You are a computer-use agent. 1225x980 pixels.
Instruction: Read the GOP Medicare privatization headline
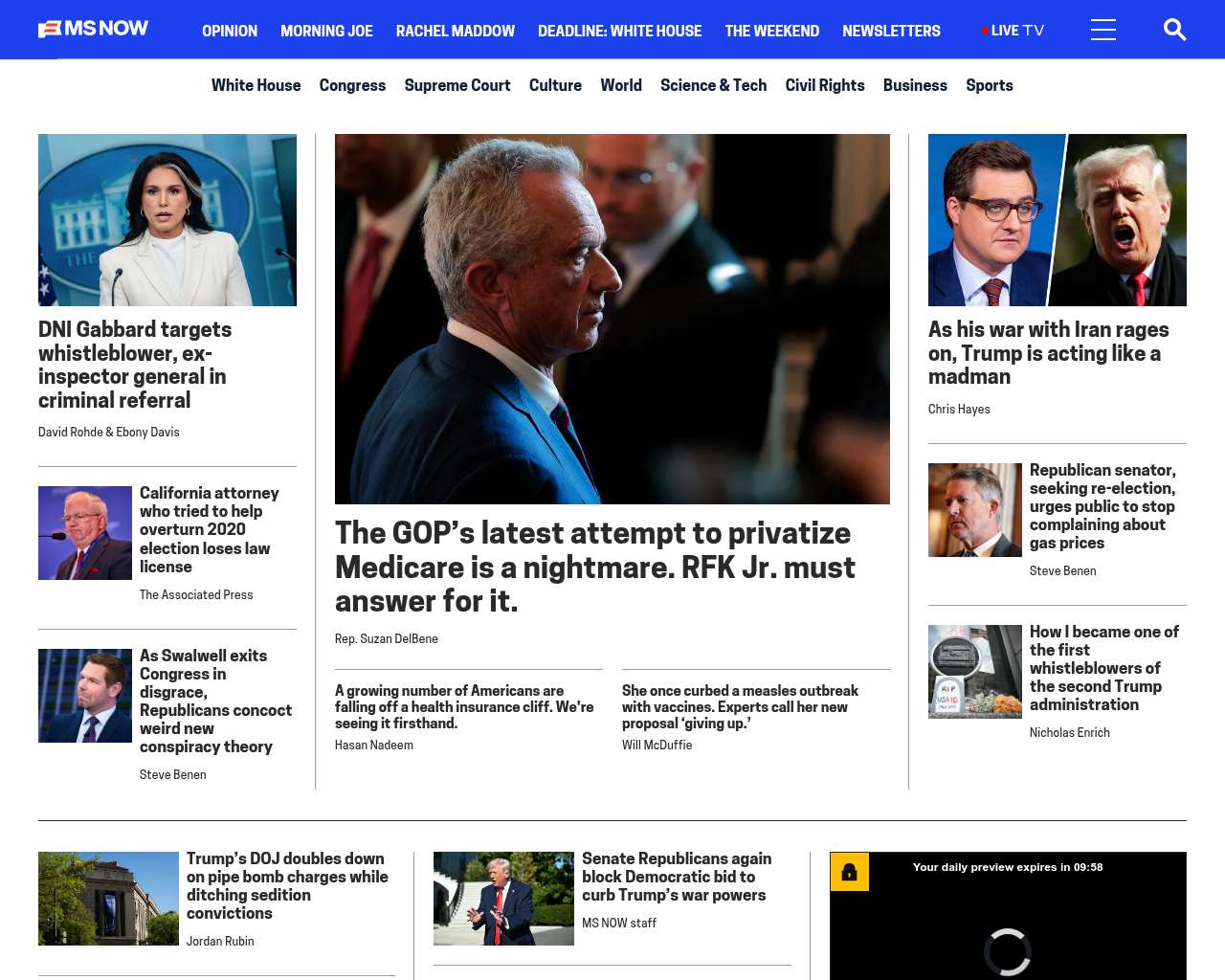595,567
